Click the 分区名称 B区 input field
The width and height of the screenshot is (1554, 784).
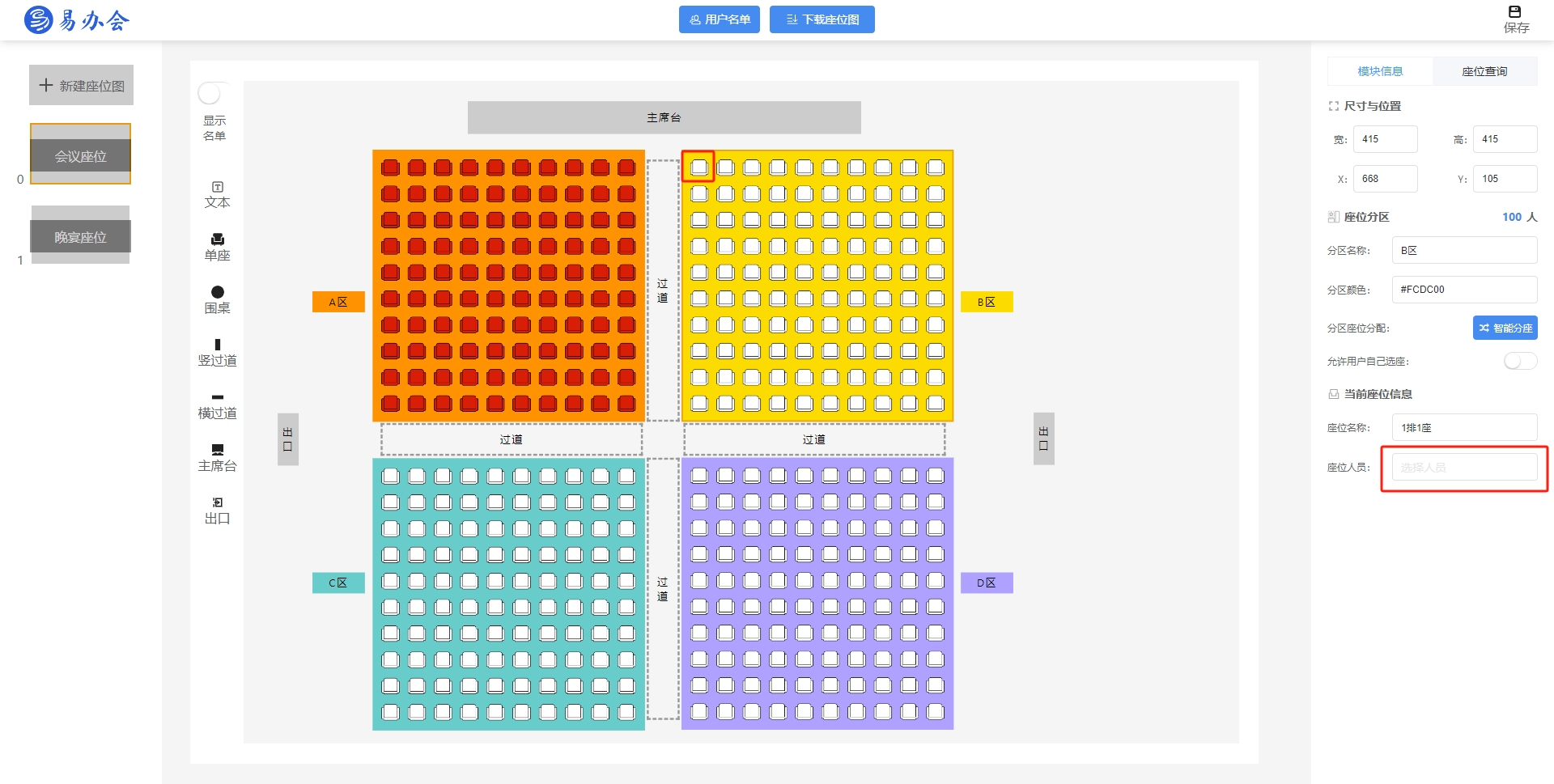[x=1464, y=250]
